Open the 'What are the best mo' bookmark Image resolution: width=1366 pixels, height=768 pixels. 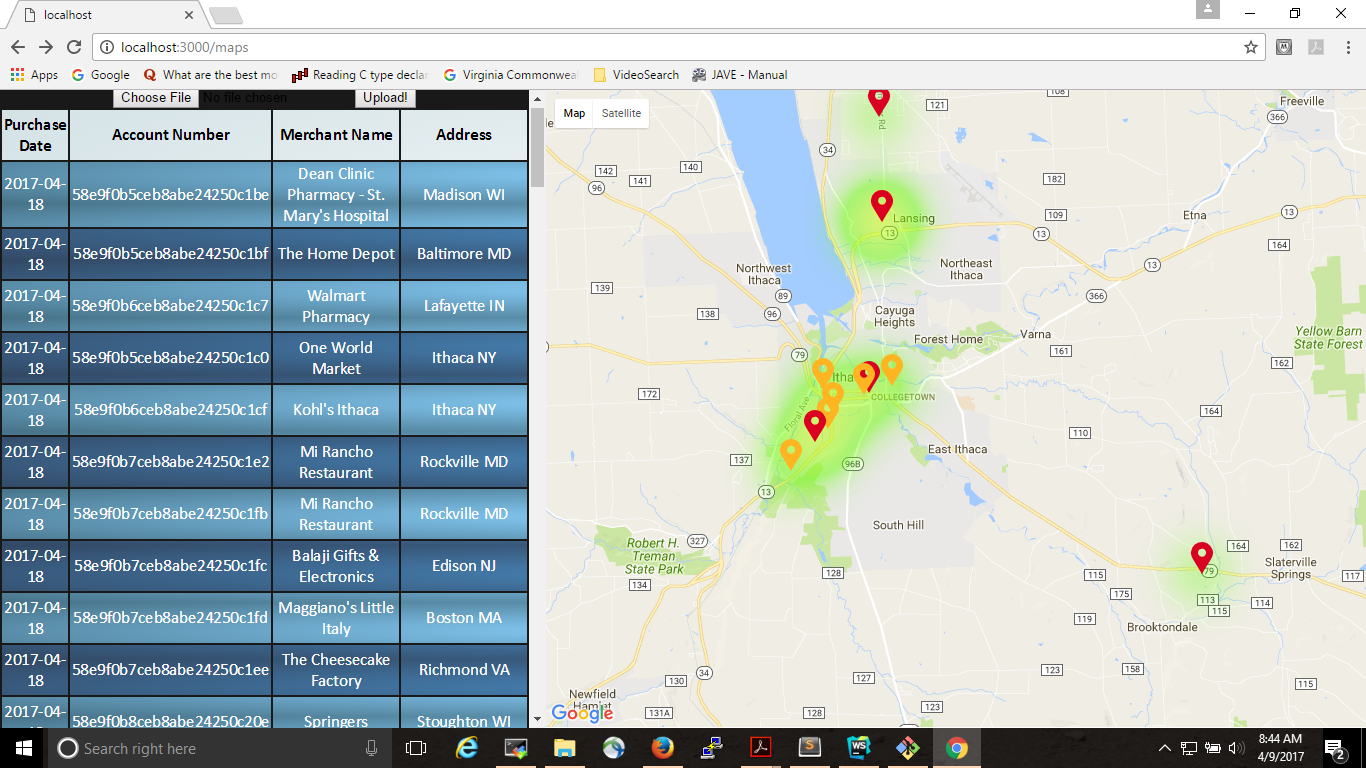210,75
